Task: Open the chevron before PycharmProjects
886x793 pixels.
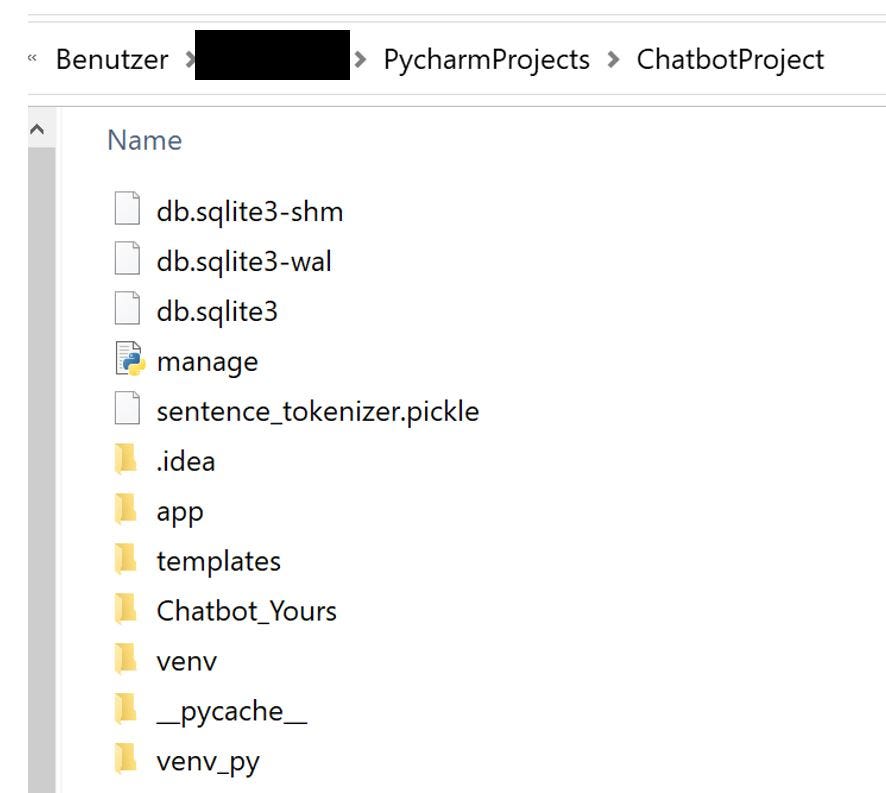Action: (x=360, y=60)
